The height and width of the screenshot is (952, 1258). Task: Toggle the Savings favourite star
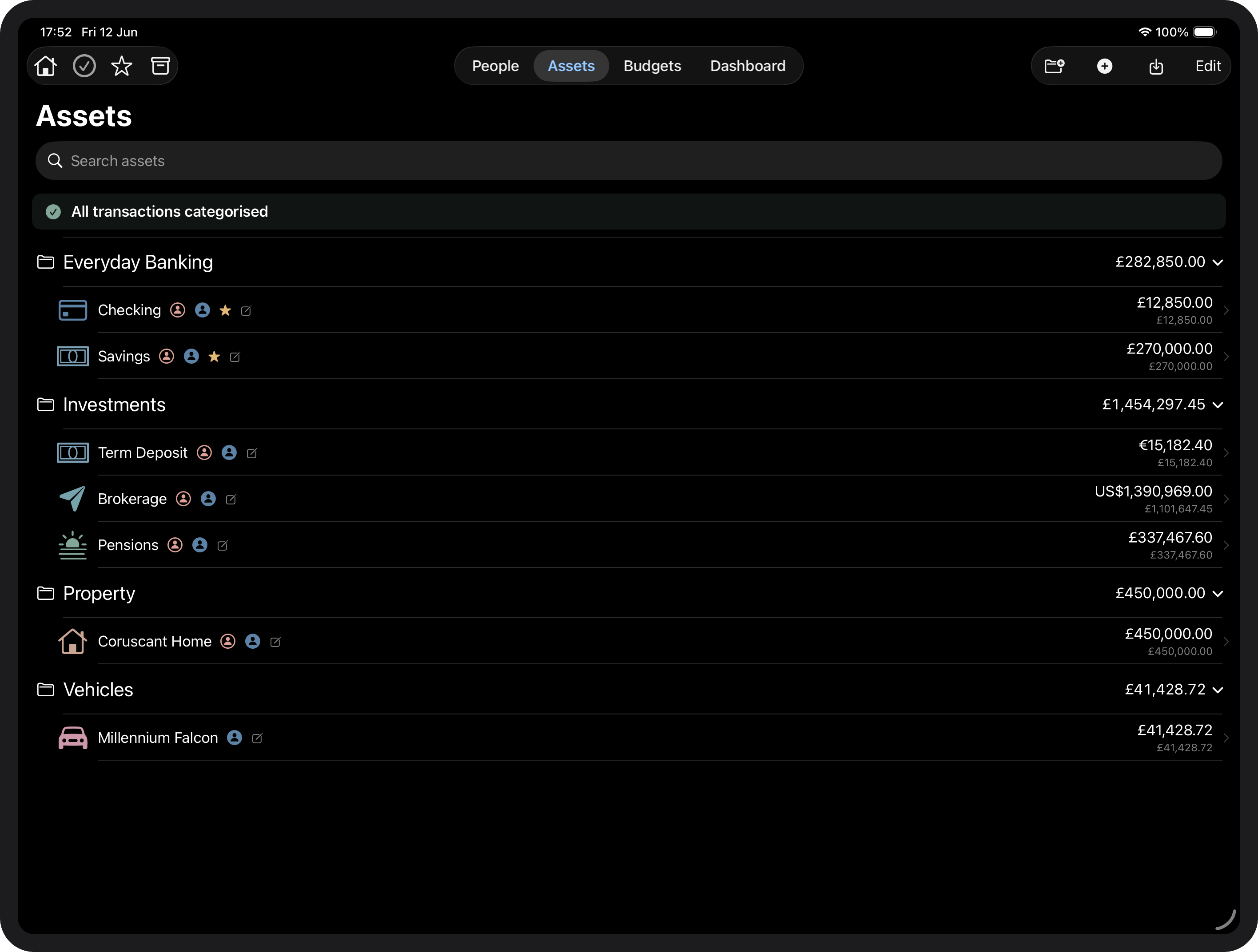pyautogui.click(x=214, y=357)
